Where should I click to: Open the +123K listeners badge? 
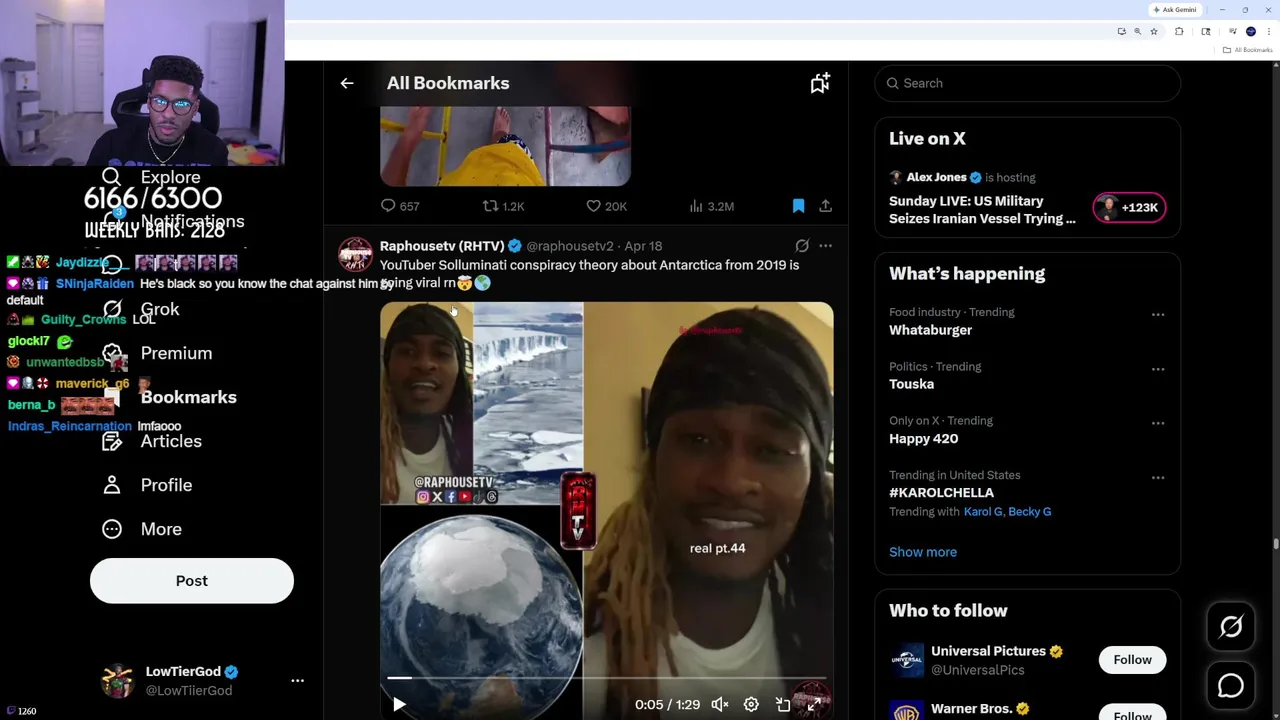pos(1129,207)
